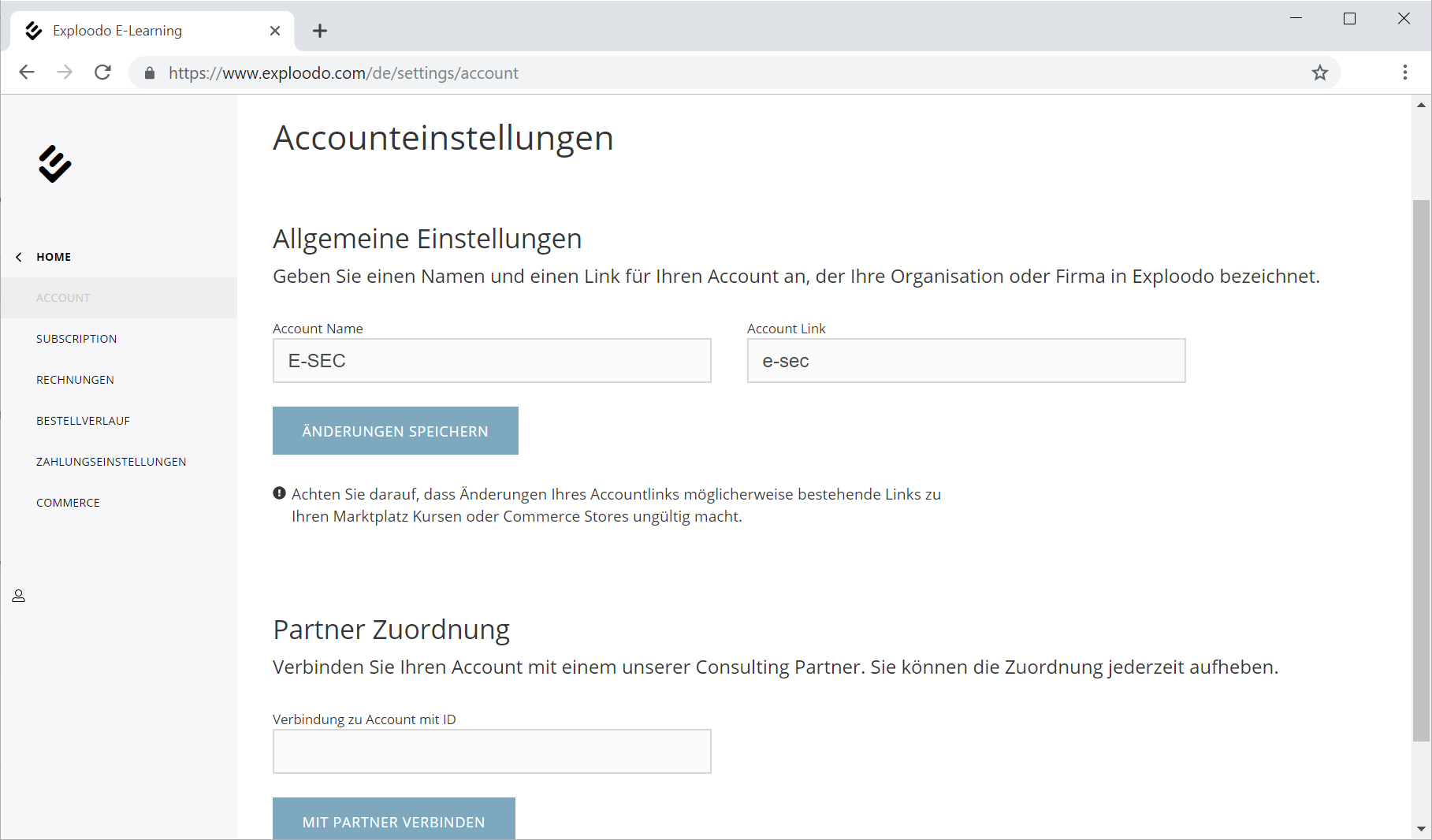Focus the Account Name input field
Screen dimensions: 1432x840
(492, 361)
